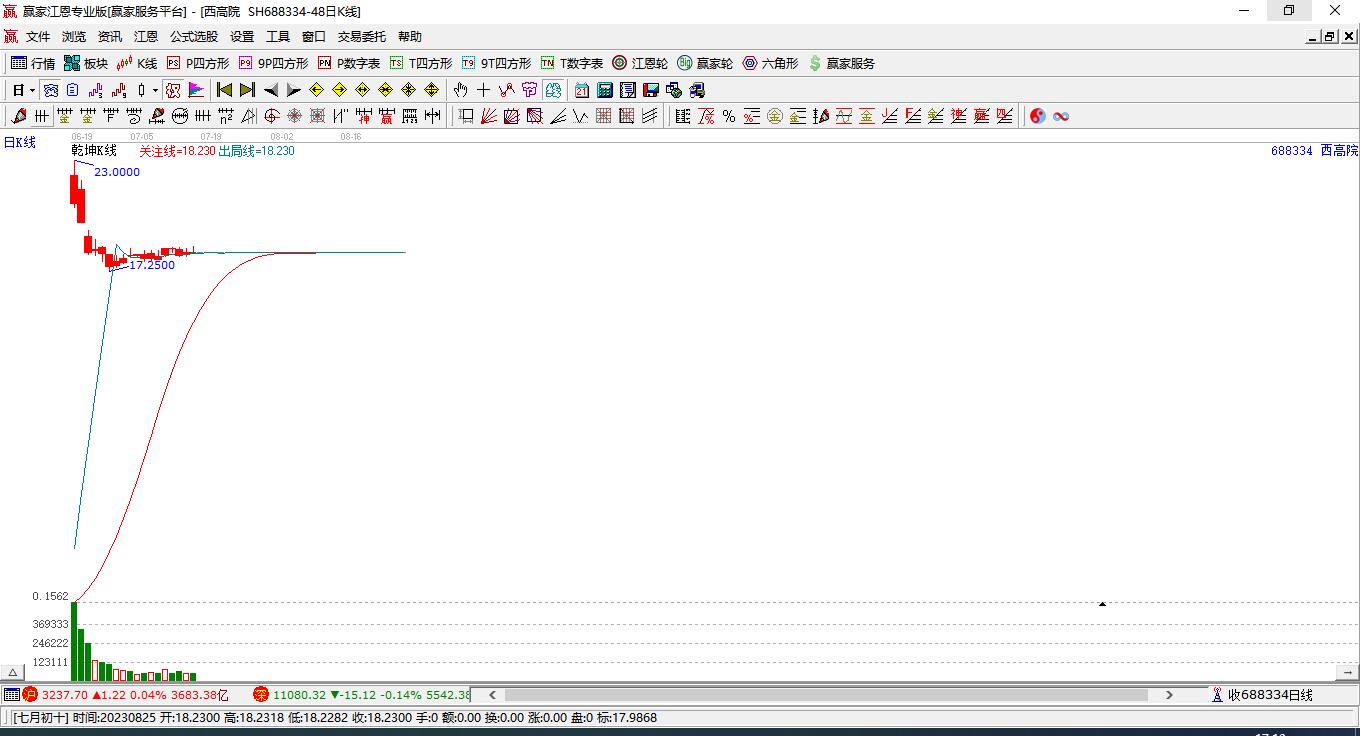The image size is (1360, 736).
Task: Open the 江恩轮 Gann wheel tool
Action: coord(640,63)
